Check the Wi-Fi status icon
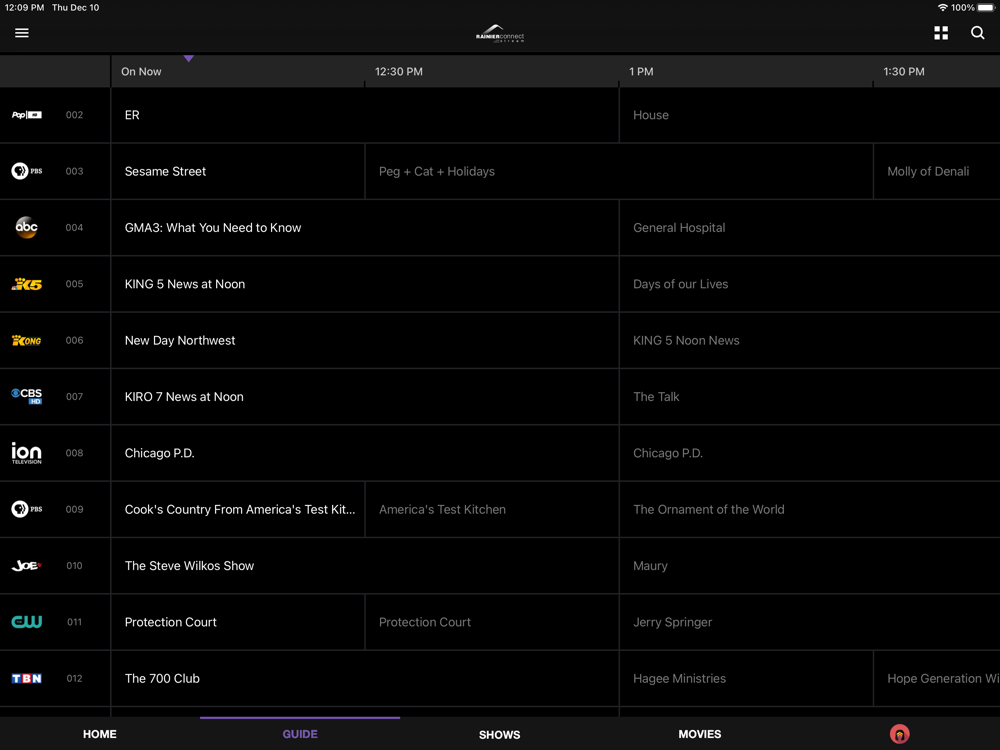Viewport: 1000px width, 750px height. pyautogui.click(x=942, y=8)
